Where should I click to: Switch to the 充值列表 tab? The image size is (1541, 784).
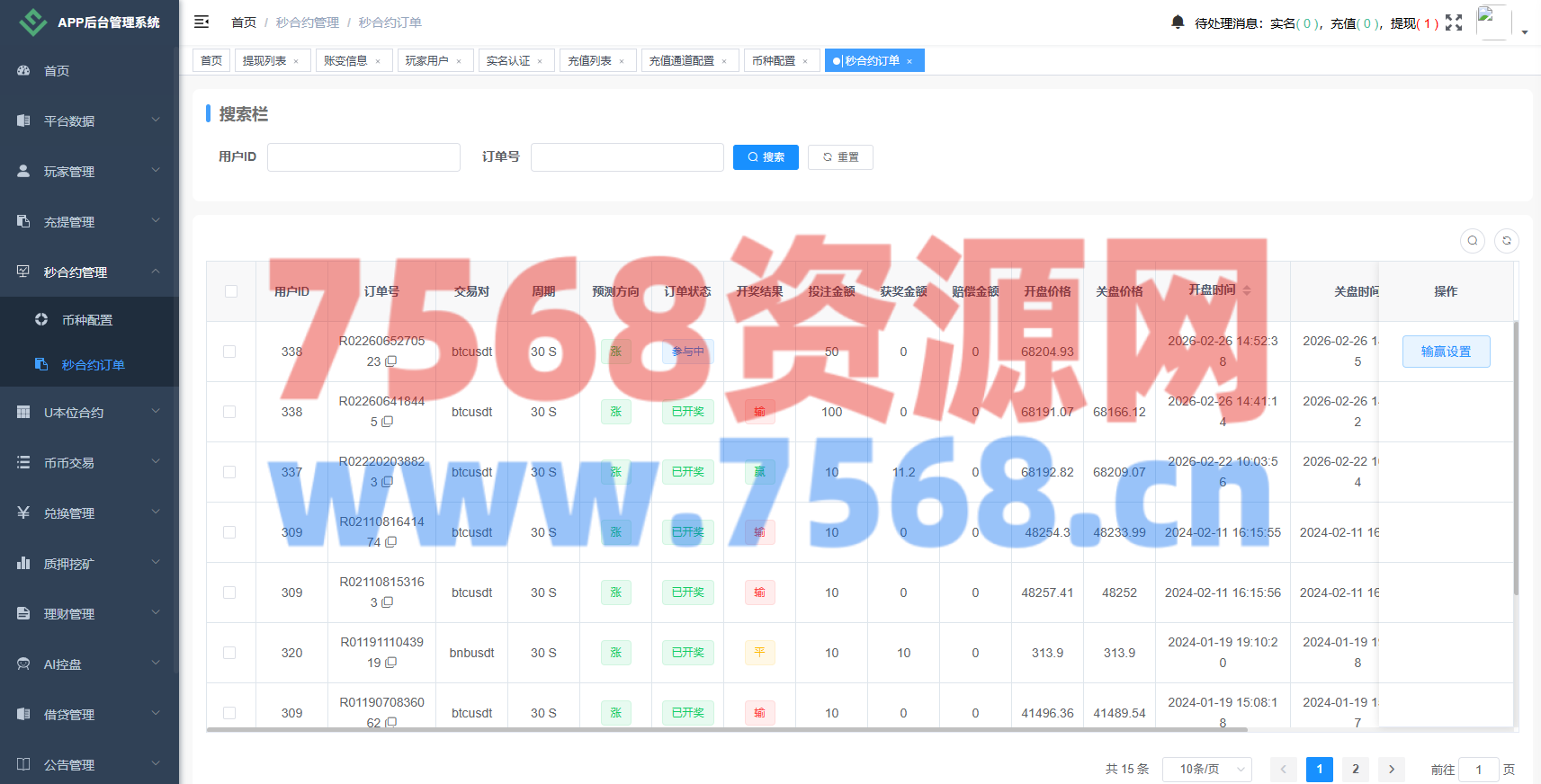click(589, 60)
